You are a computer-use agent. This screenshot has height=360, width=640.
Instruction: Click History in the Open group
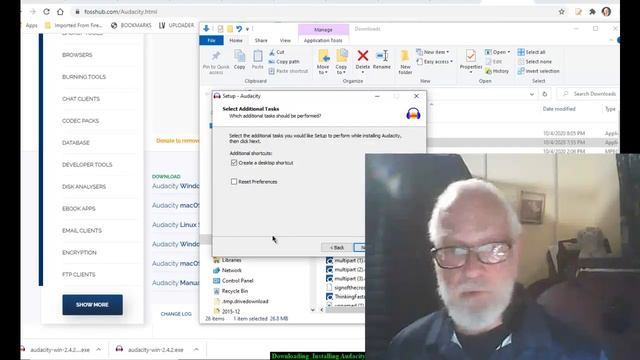[497, 71]
